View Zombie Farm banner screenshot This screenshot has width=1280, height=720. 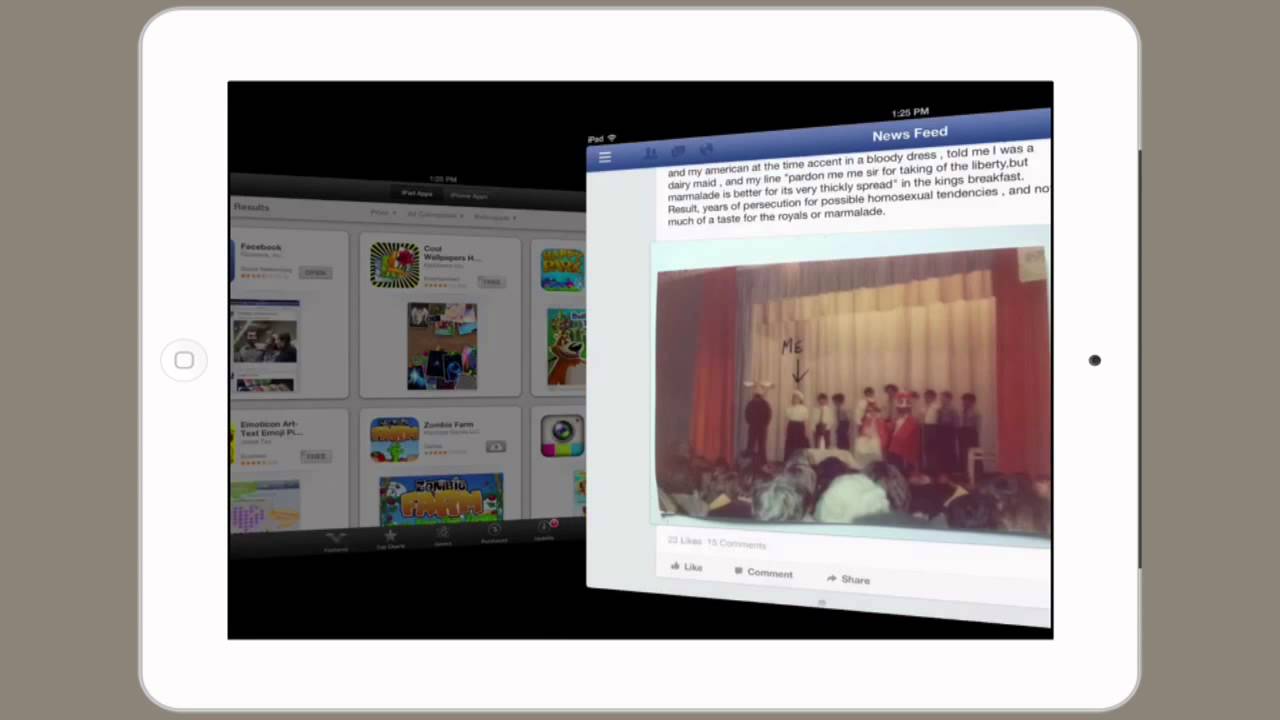tap(441, 500)
